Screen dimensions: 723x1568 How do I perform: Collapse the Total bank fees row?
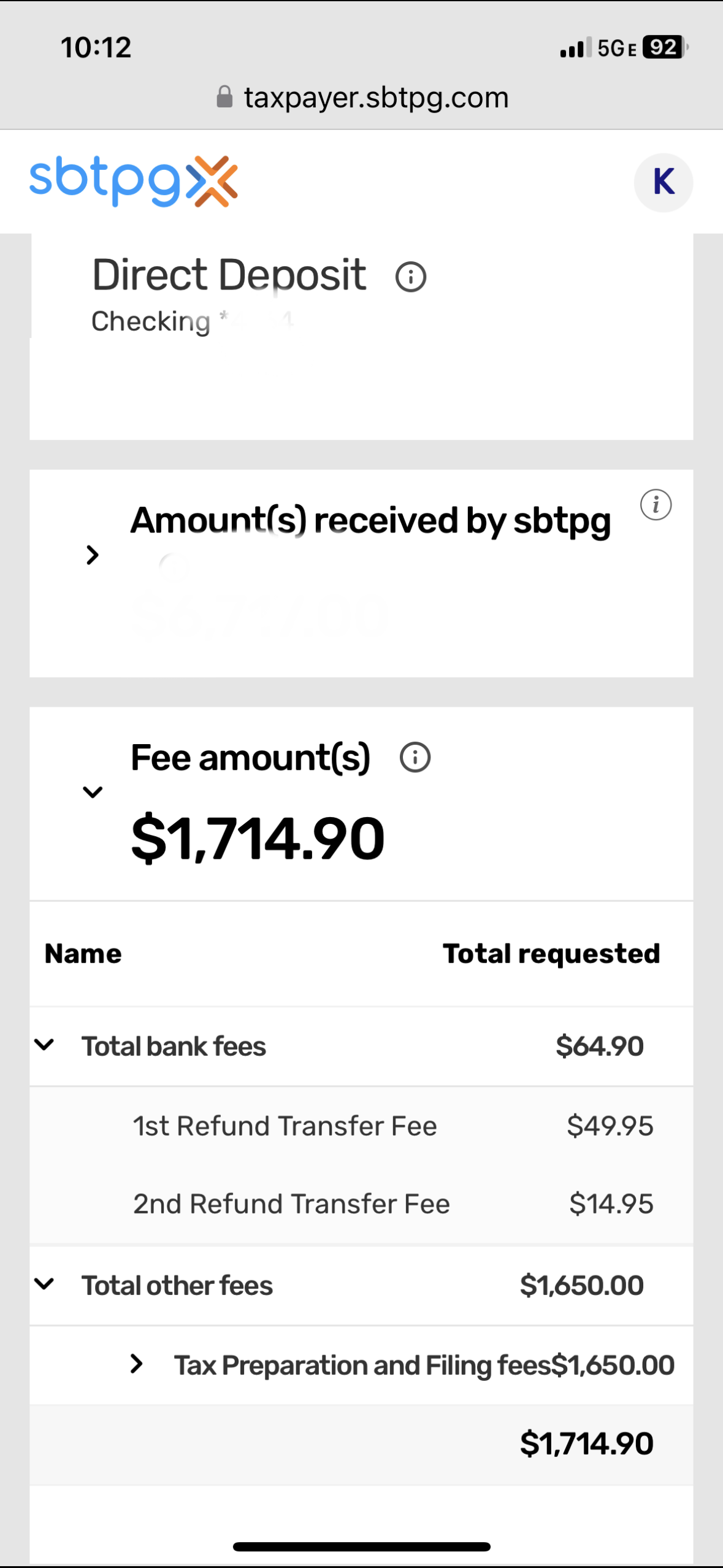click(44, 1044)
